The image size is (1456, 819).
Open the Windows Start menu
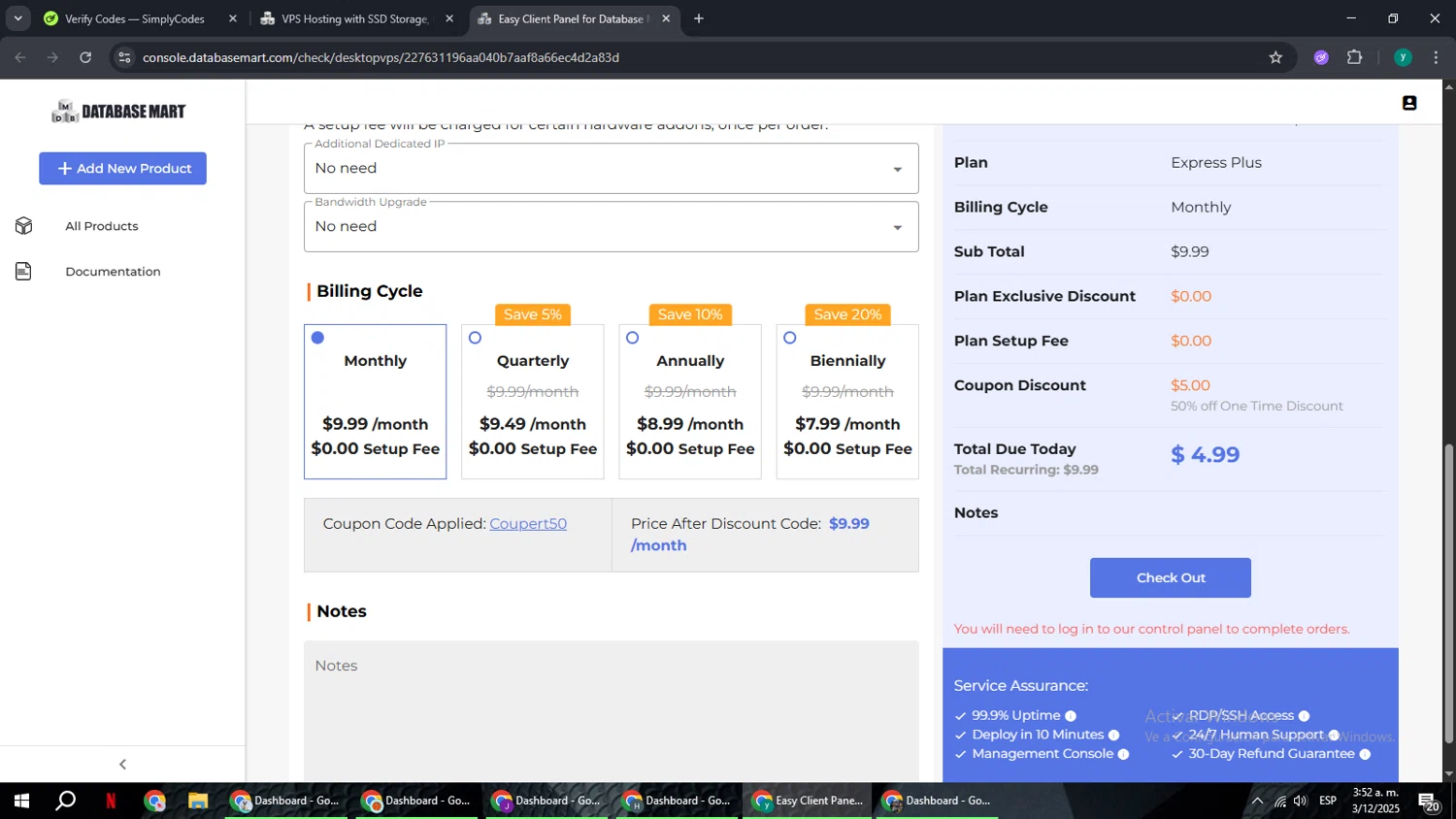tap(21, 802)
